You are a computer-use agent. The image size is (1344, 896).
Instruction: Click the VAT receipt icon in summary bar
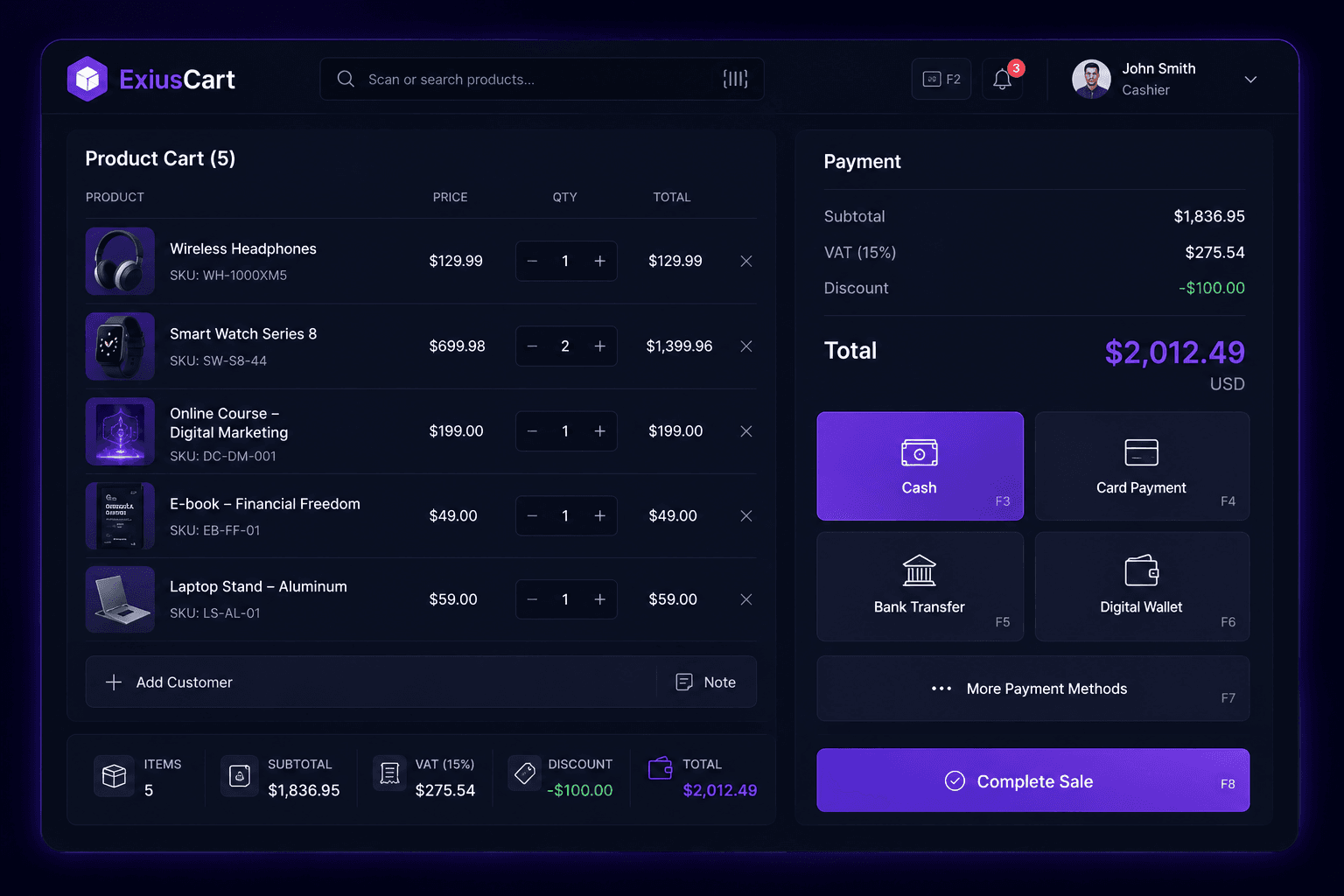click(390, 773)
